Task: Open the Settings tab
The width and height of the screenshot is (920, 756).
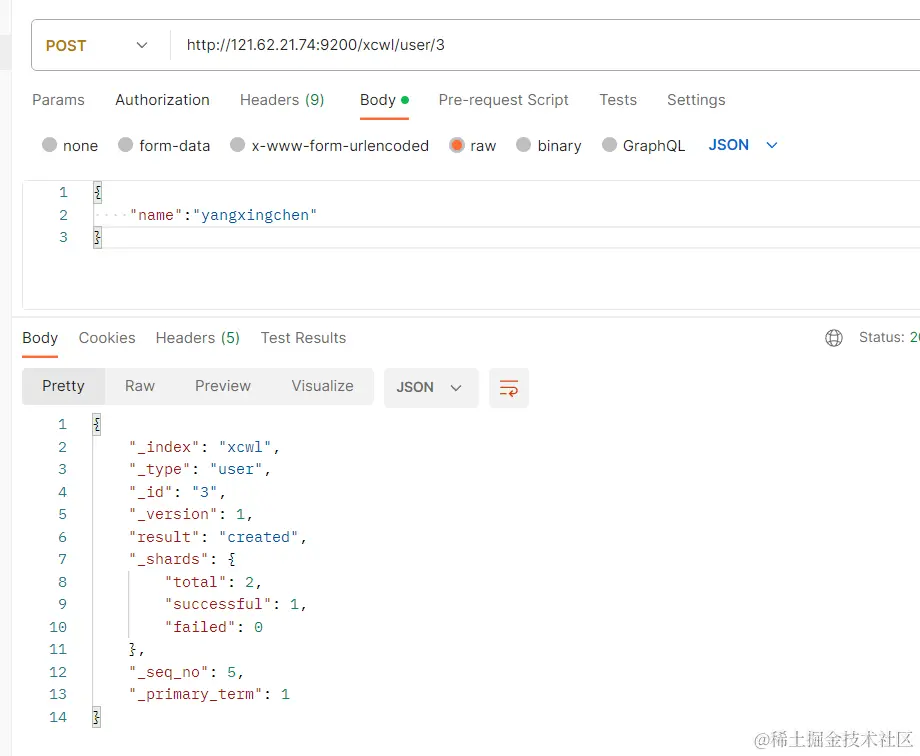Action: click(696, 100)
